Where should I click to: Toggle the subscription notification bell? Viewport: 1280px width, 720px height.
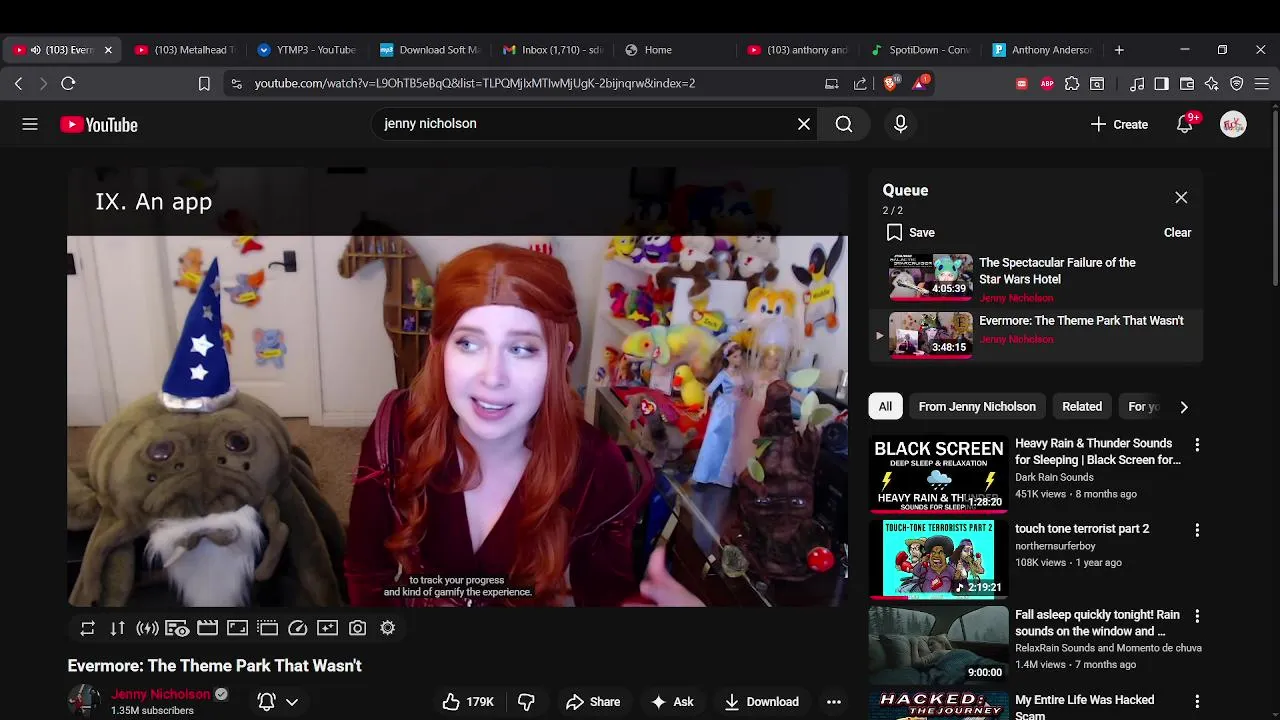(267, 702)
